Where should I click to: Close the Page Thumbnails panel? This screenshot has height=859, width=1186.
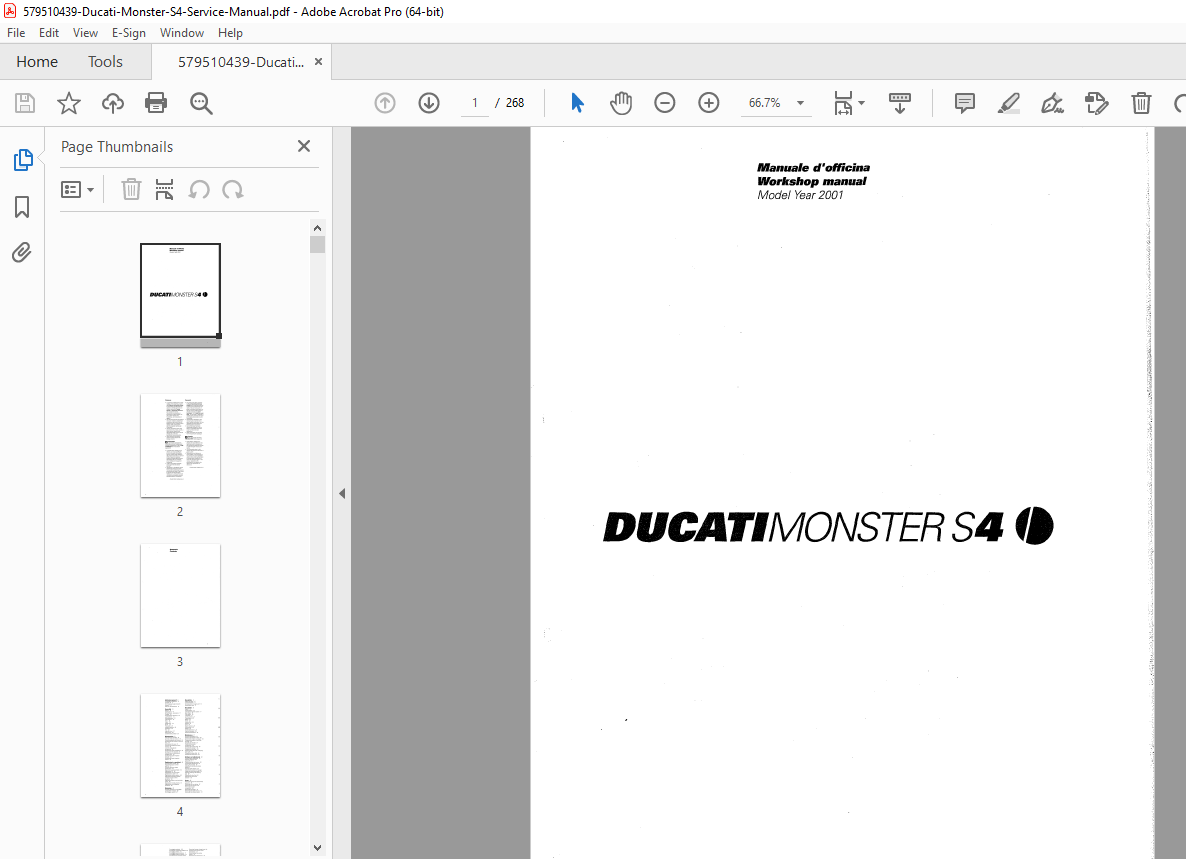tap(304, 146)
